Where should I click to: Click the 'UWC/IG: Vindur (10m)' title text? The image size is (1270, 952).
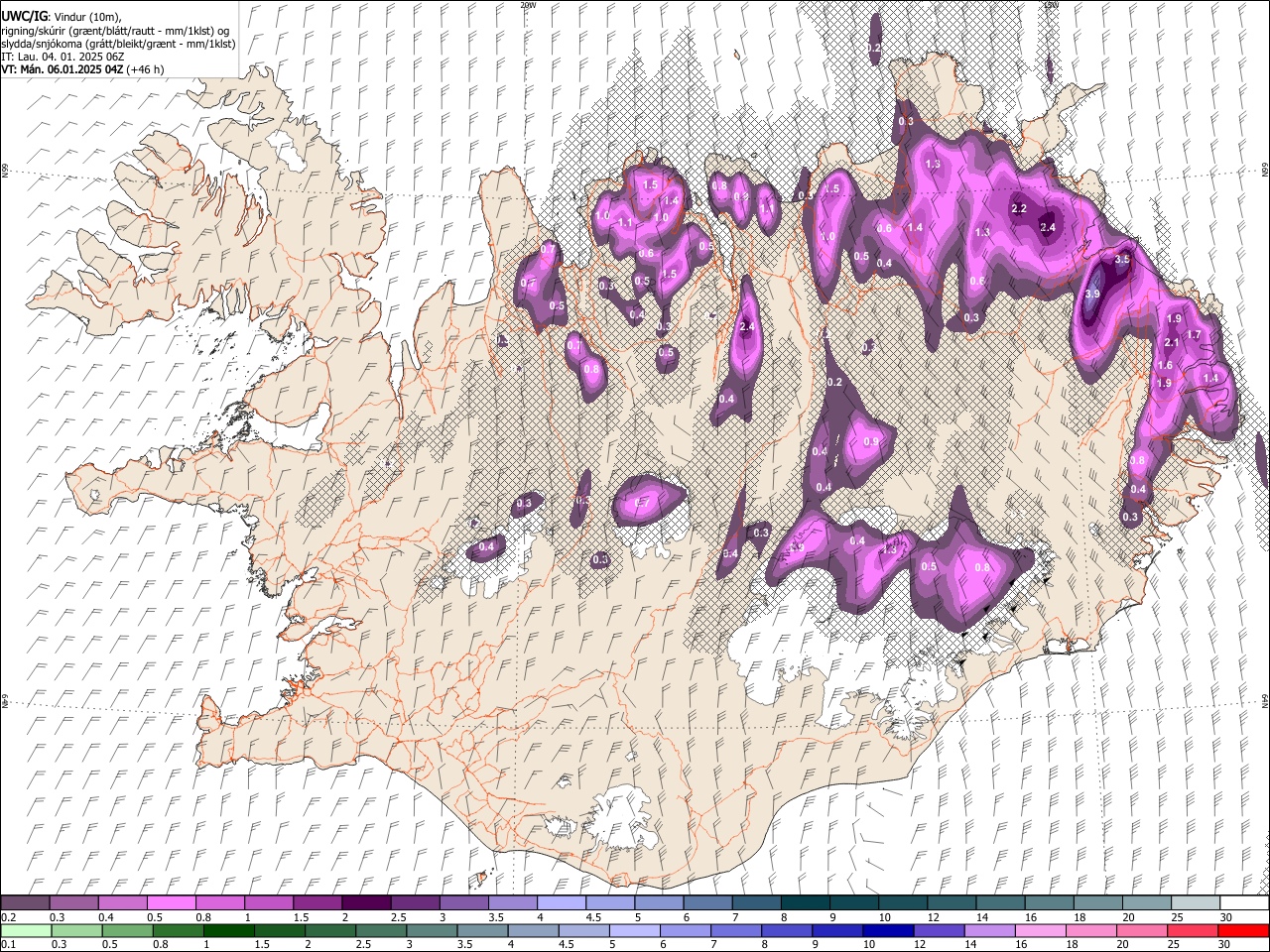pyautogui.click(x=61, y=16)
